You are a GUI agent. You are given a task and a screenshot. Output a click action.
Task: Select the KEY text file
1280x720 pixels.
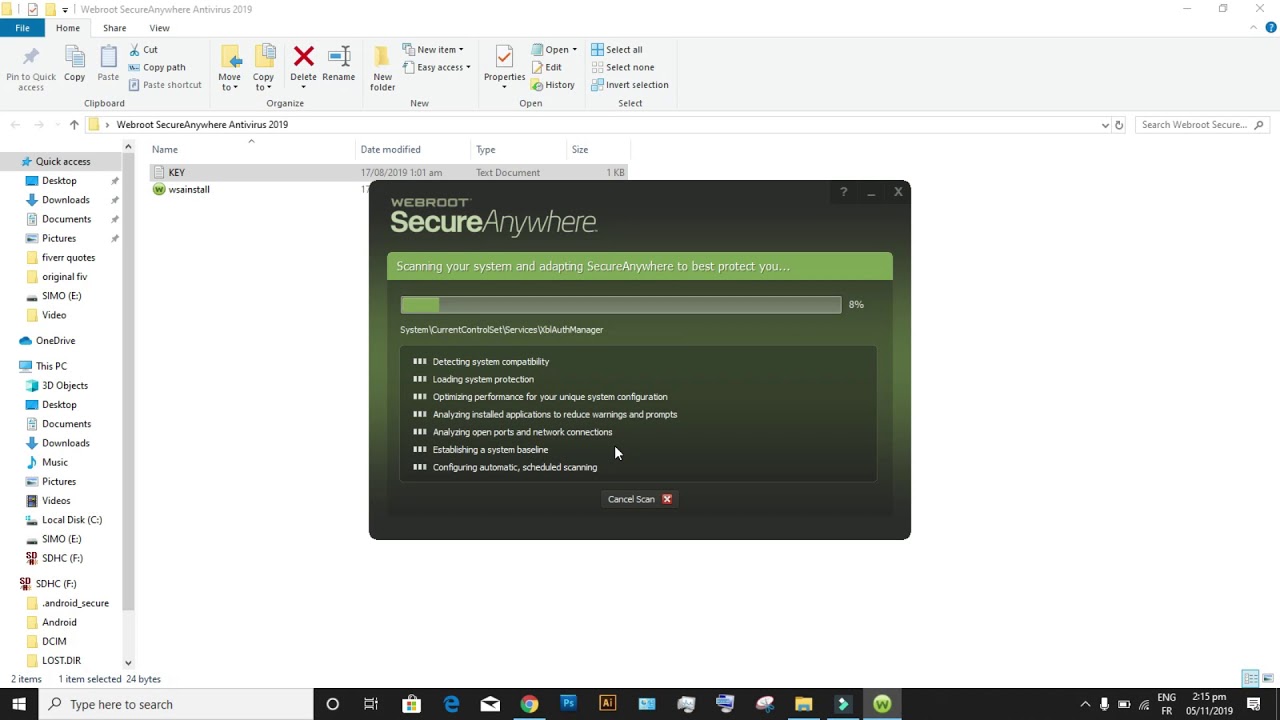(x=389, y=172)
